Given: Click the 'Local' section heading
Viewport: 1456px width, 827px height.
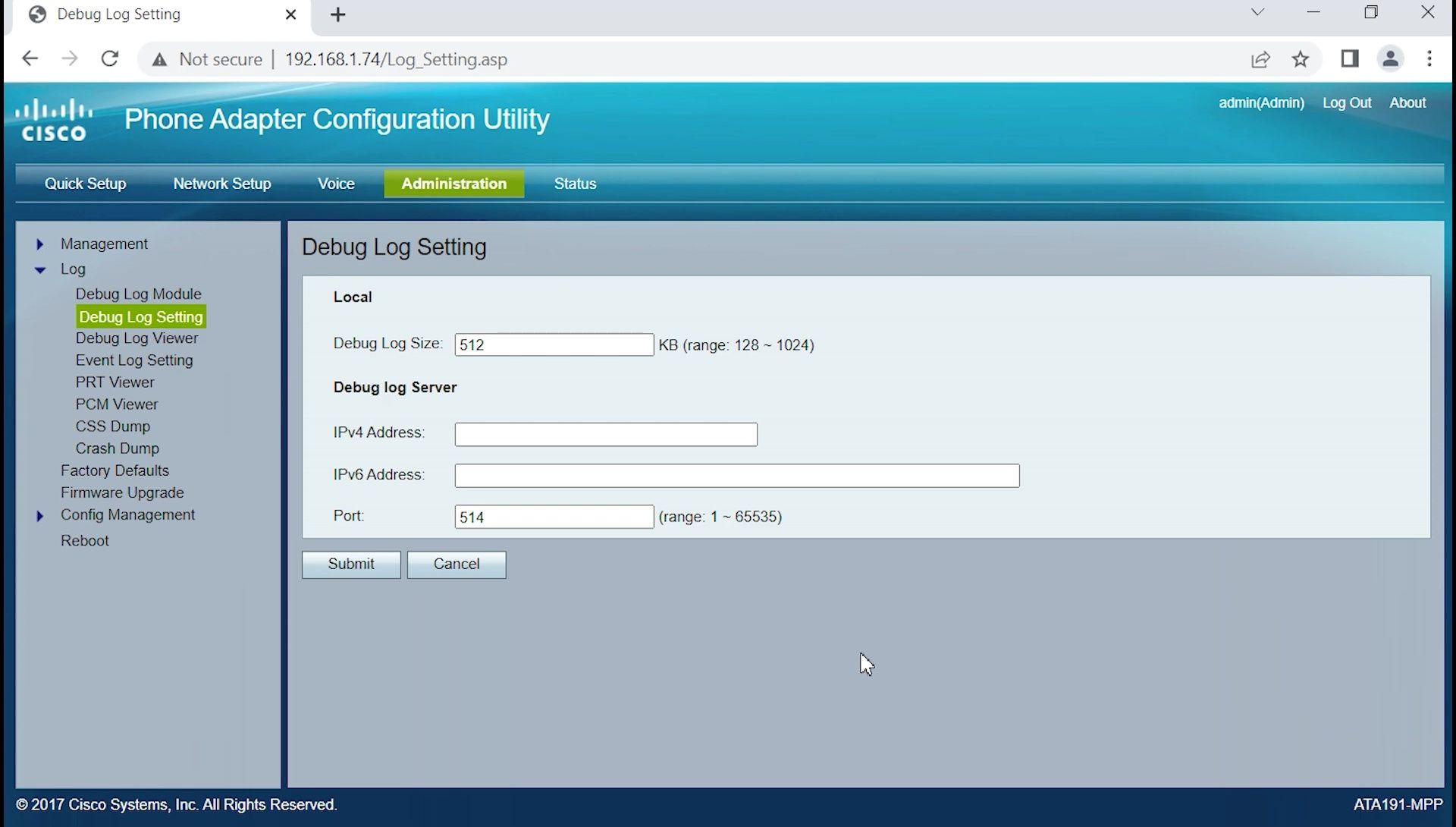Looking at the screenshot, I should [353, 297].
